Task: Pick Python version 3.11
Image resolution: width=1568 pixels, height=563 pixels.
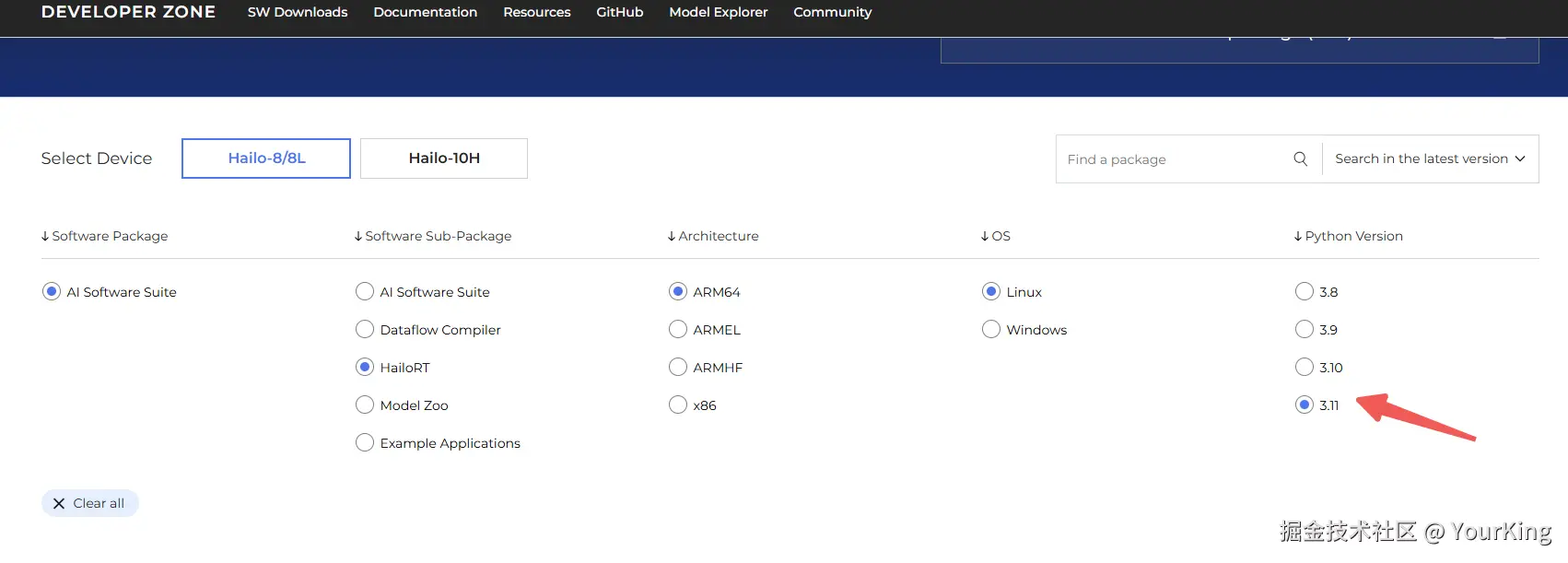Action: tap(1305, 405)
